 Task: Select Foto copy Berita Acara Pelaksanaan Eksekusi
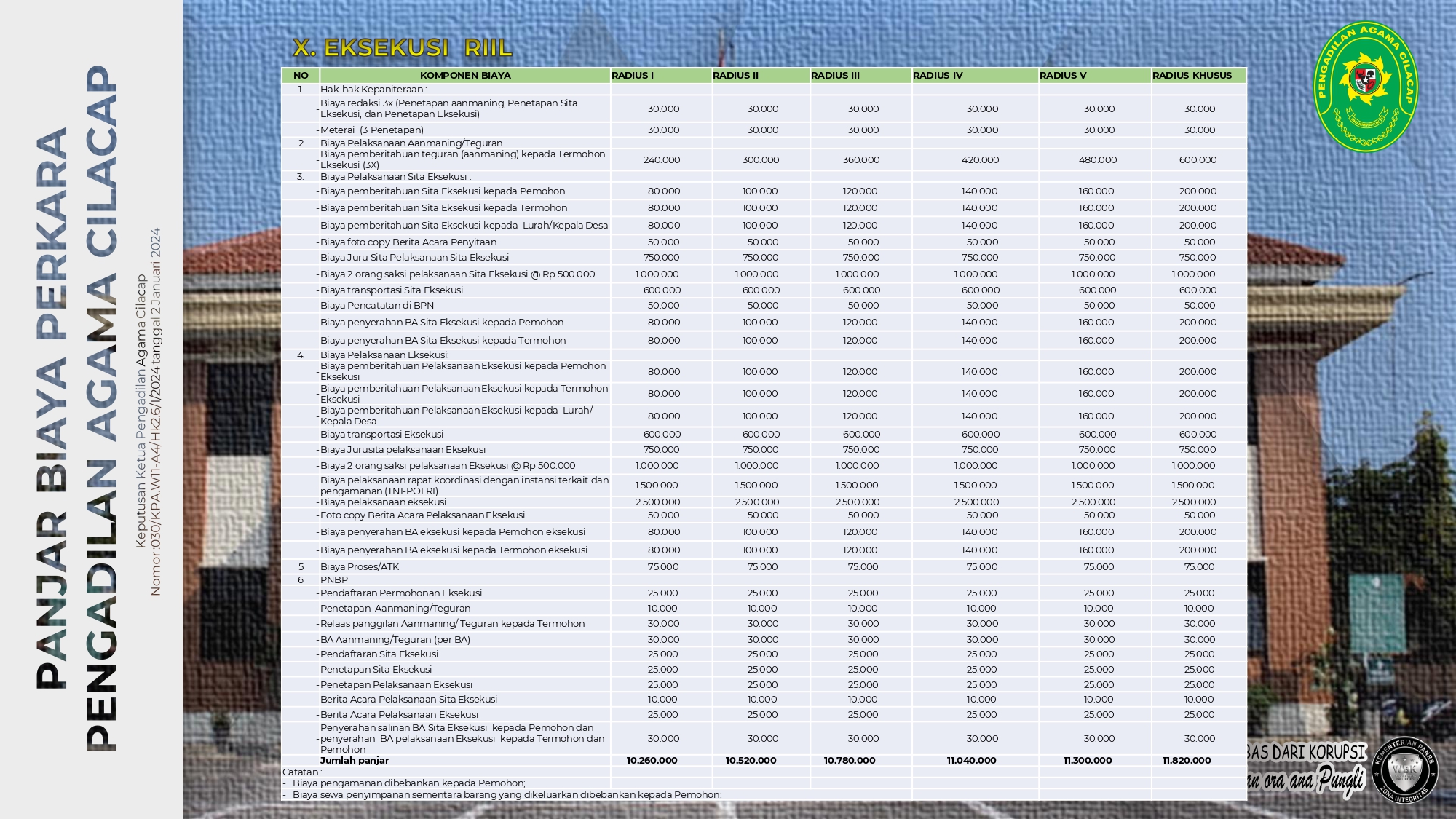[x=422, y=515]
